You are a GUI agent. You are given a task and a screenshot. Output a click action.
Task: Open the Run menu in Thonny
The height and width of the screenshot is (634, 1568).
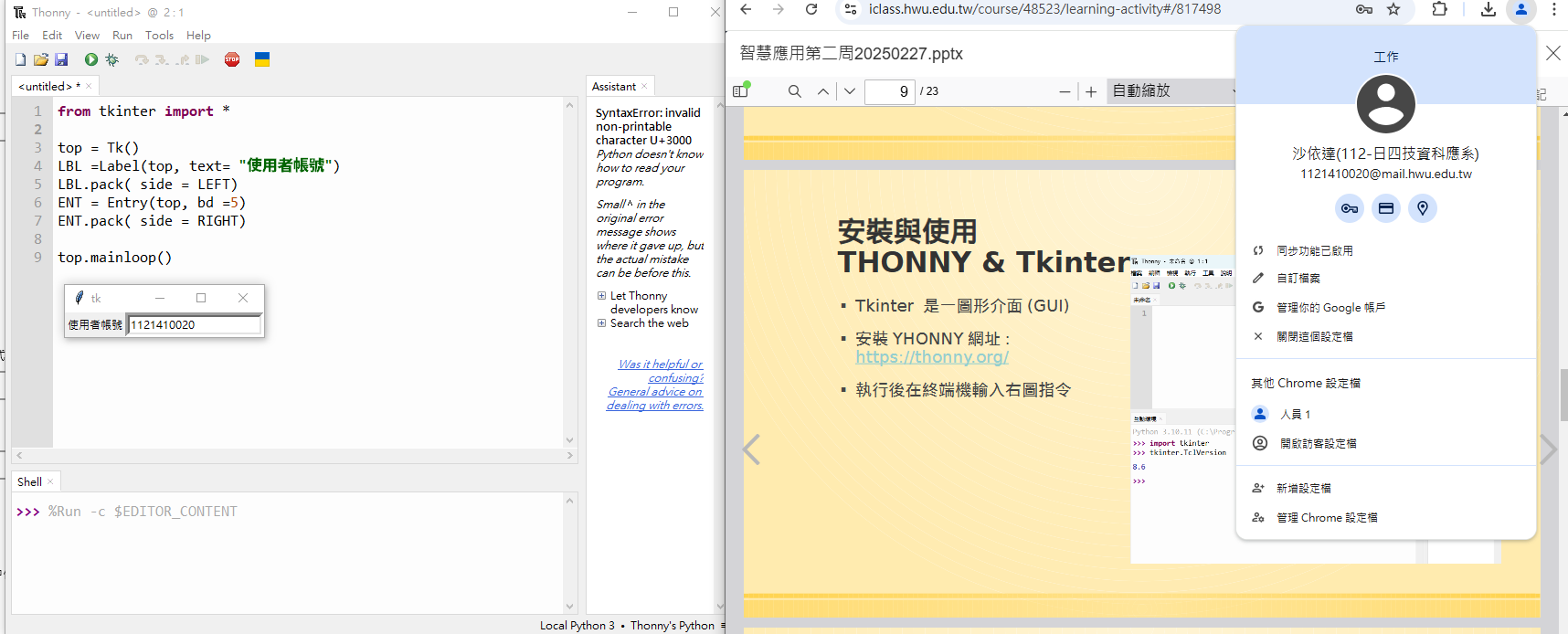coord(122,35)
